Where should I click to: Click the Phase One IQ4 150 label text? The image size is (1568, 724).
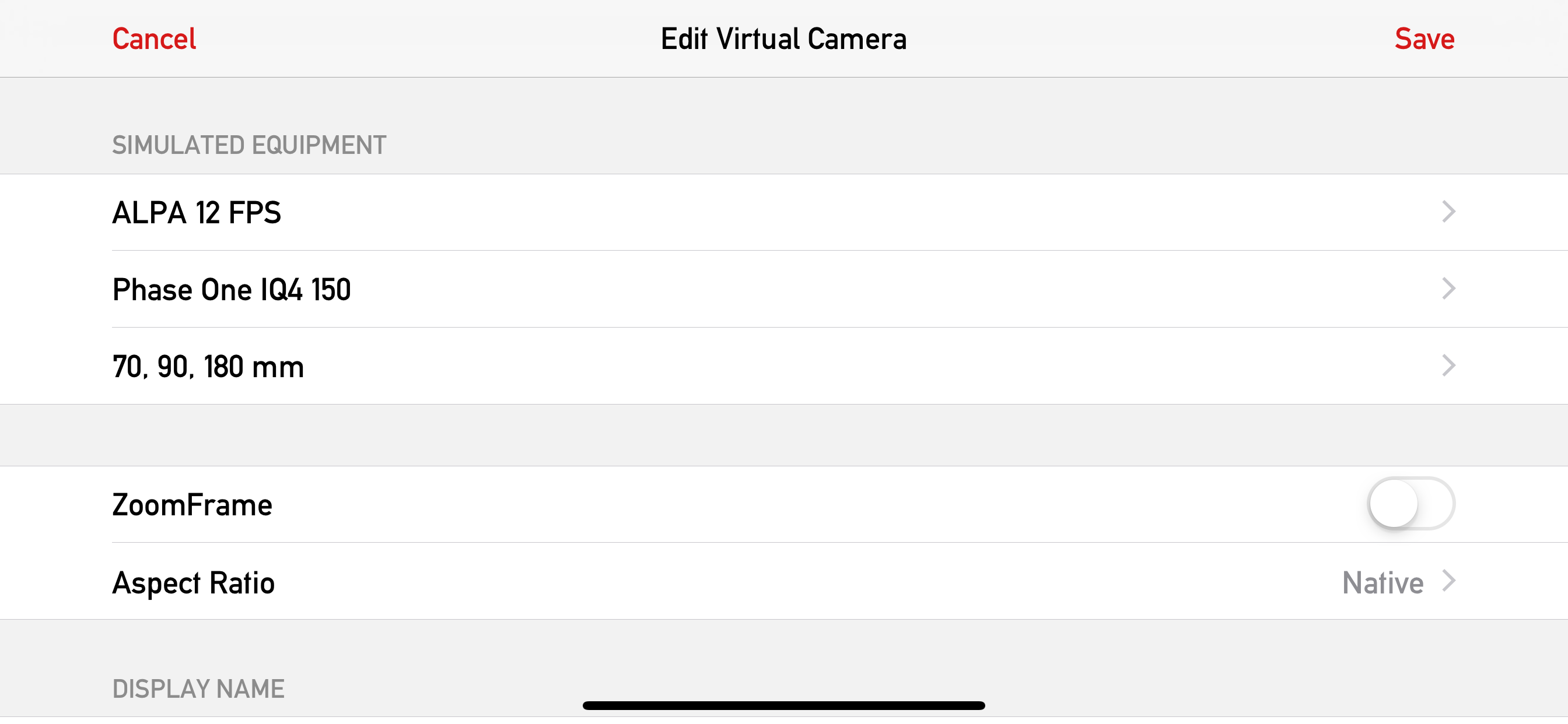point(232,290)
